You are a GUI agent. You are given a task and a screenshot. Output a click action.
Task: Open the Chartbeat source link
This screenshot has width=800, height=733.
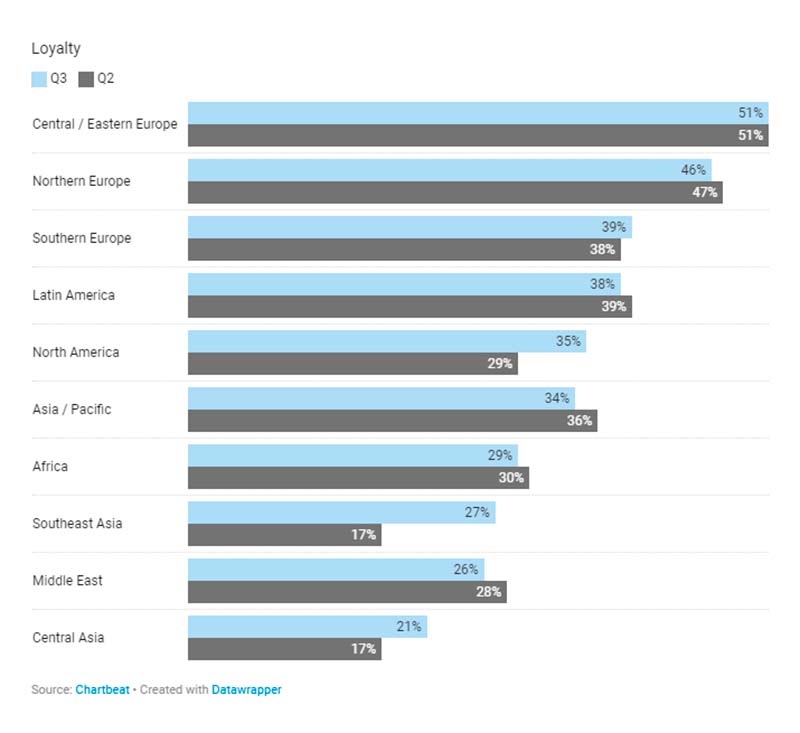tap(104, 689)
